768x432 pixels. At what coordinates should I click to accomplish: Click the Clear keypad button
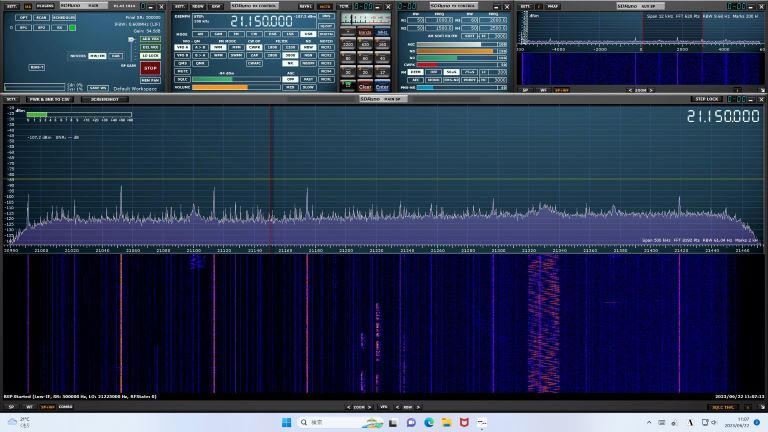coord(365,87)
